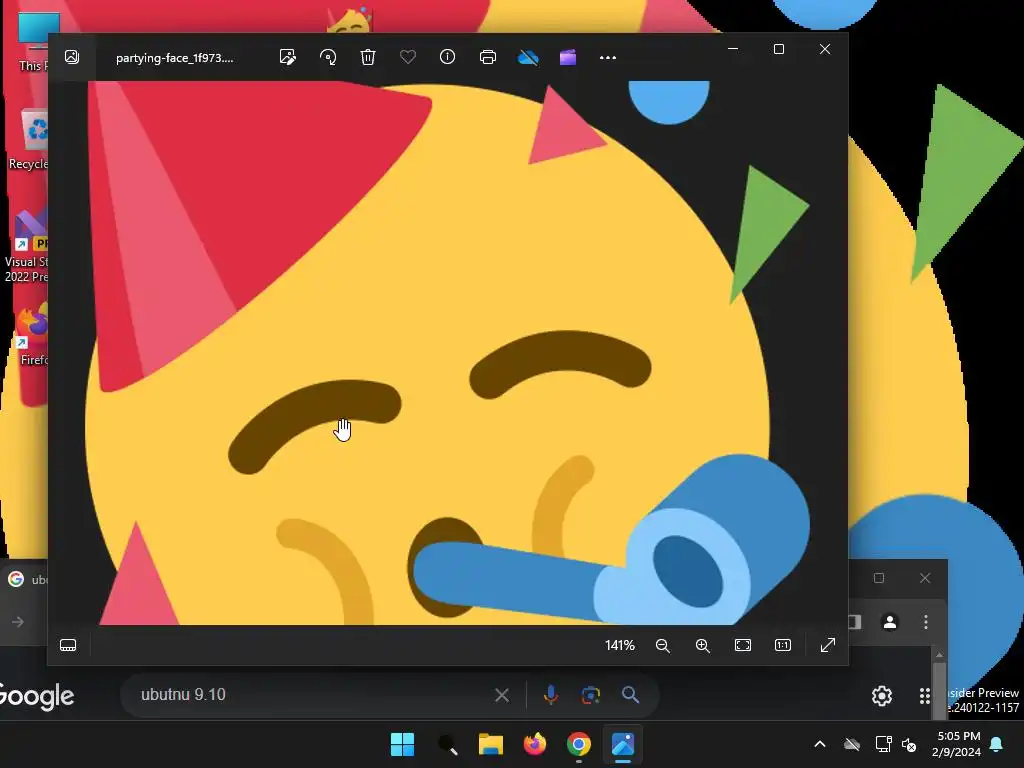Click the Photos app taskbar icon
1024x768 pixels.
click(x=623, y=744)
